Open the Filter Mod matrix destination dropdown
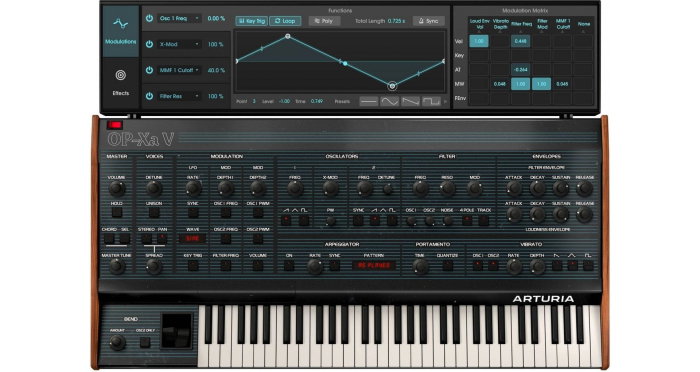Screen dimensions: 700x372 [542, 25]
